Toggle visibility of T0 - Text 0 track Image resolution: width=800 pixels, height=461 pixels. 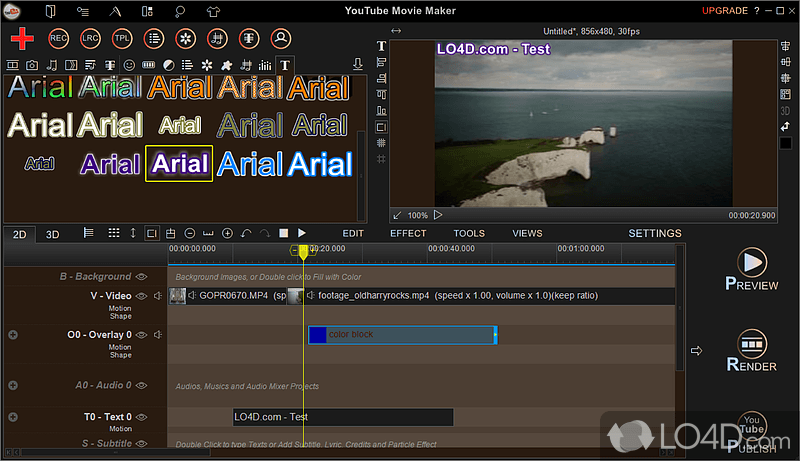coord(142,417)
